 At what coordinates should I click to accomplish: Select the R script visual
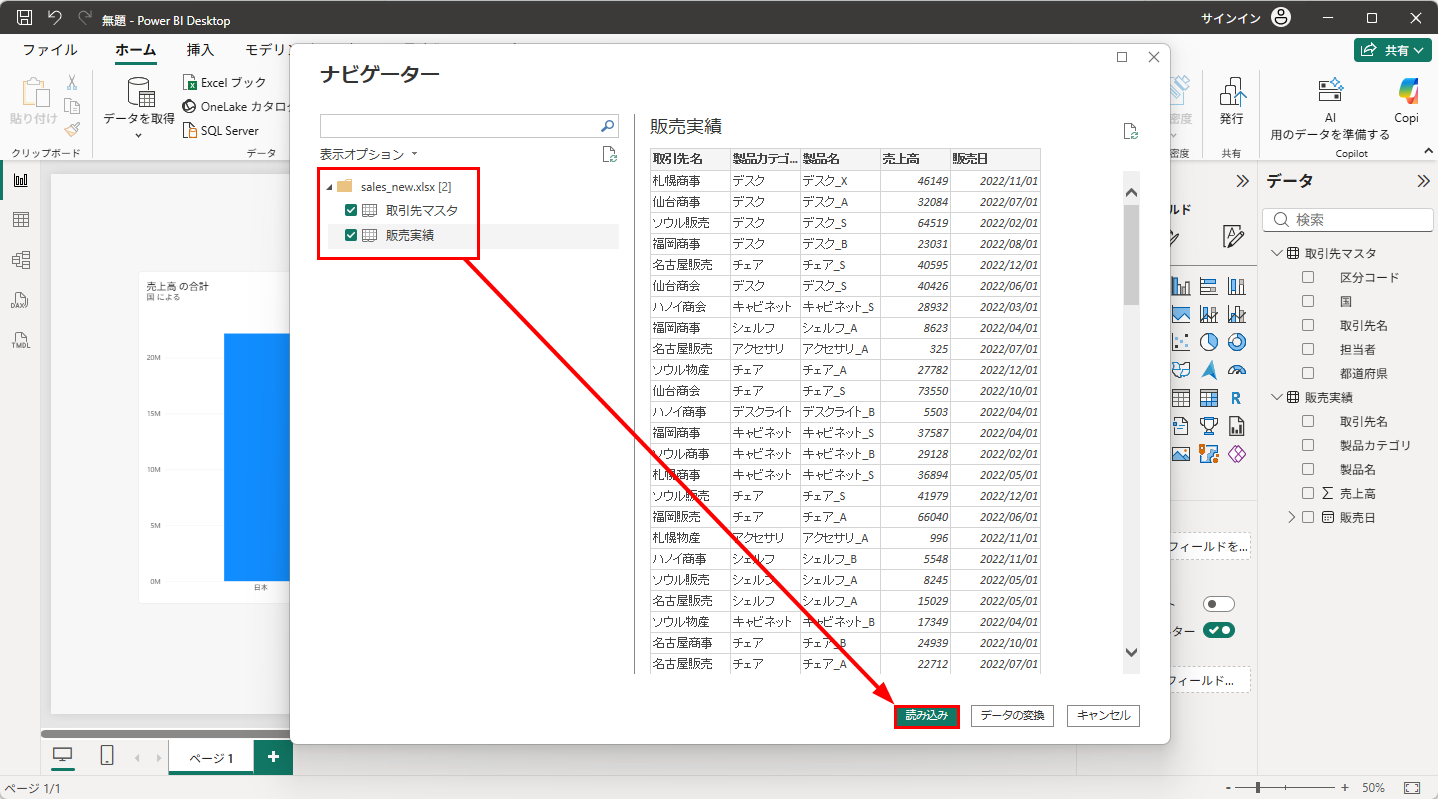tap(1236, 398)
